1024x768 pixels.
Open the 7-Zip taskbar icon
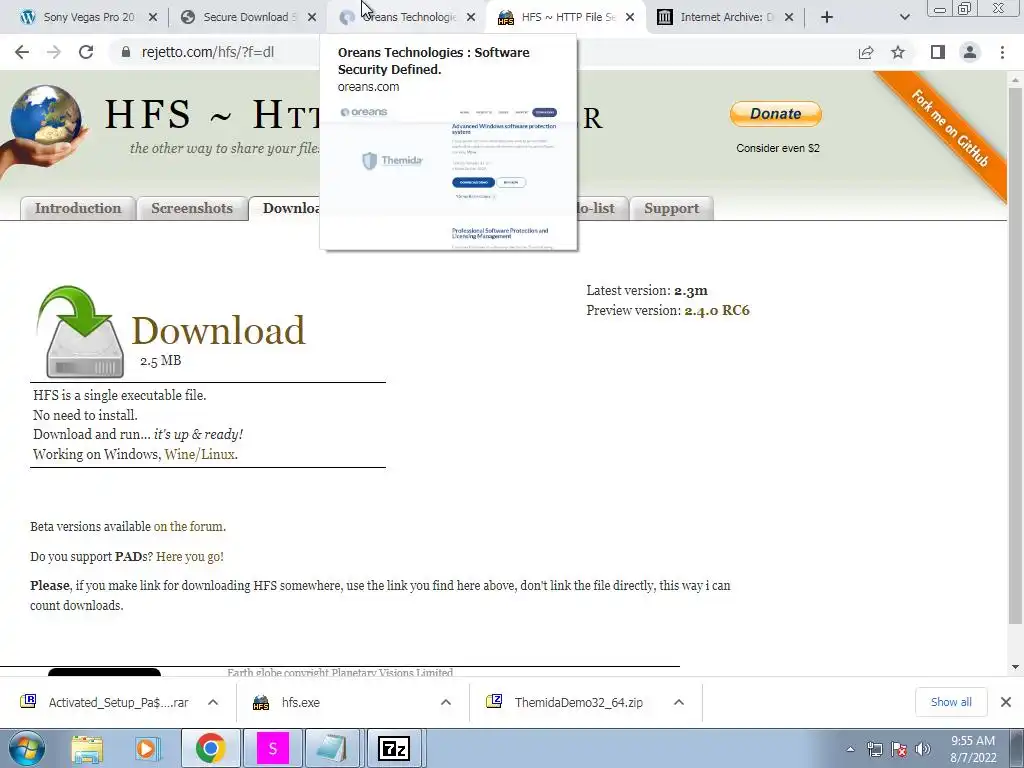point(394,748)
